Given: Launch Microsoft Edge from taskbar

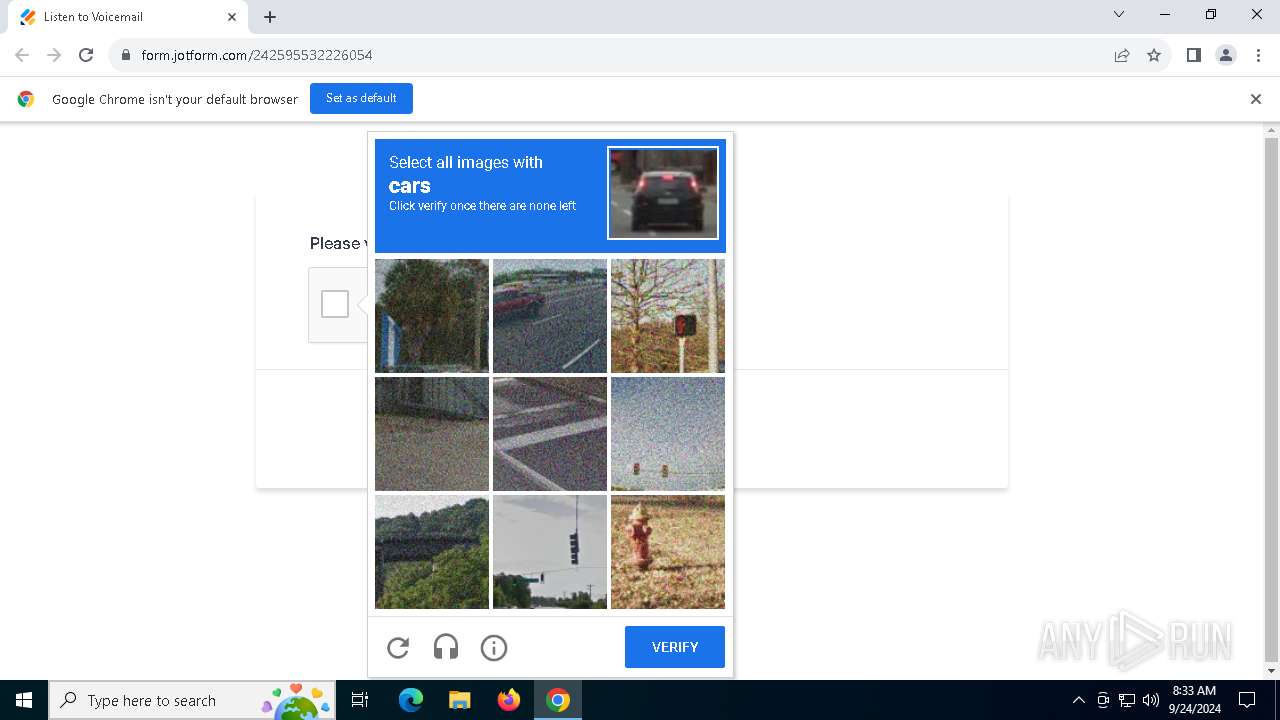Looking at the screenshot, I should (x=411, y=700).
